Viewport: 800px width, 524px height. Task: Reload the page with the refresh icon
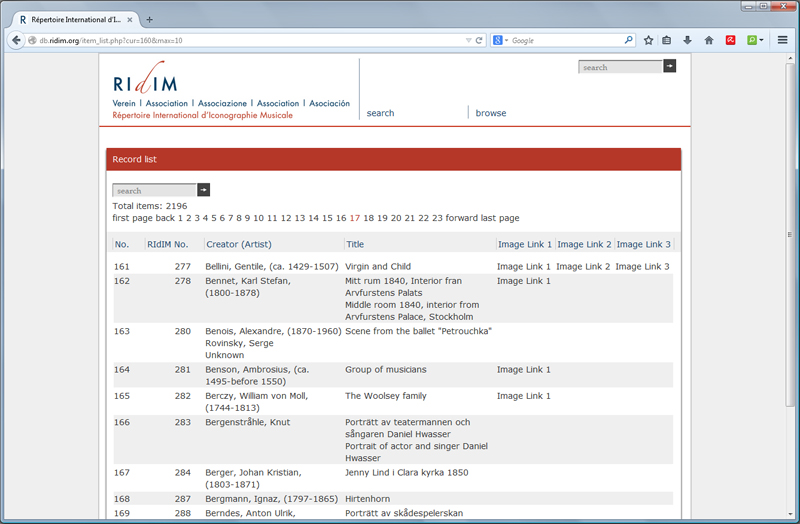(480, 40)
